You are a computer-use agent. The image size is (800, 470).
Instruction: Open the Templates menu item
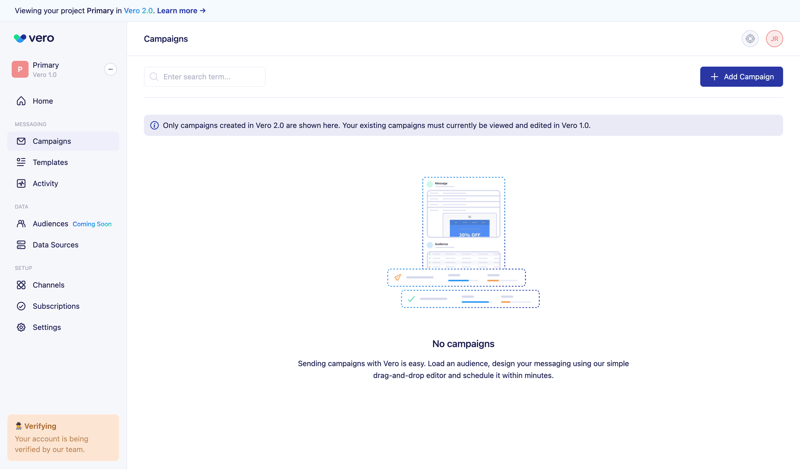click(x=50, y=162)
